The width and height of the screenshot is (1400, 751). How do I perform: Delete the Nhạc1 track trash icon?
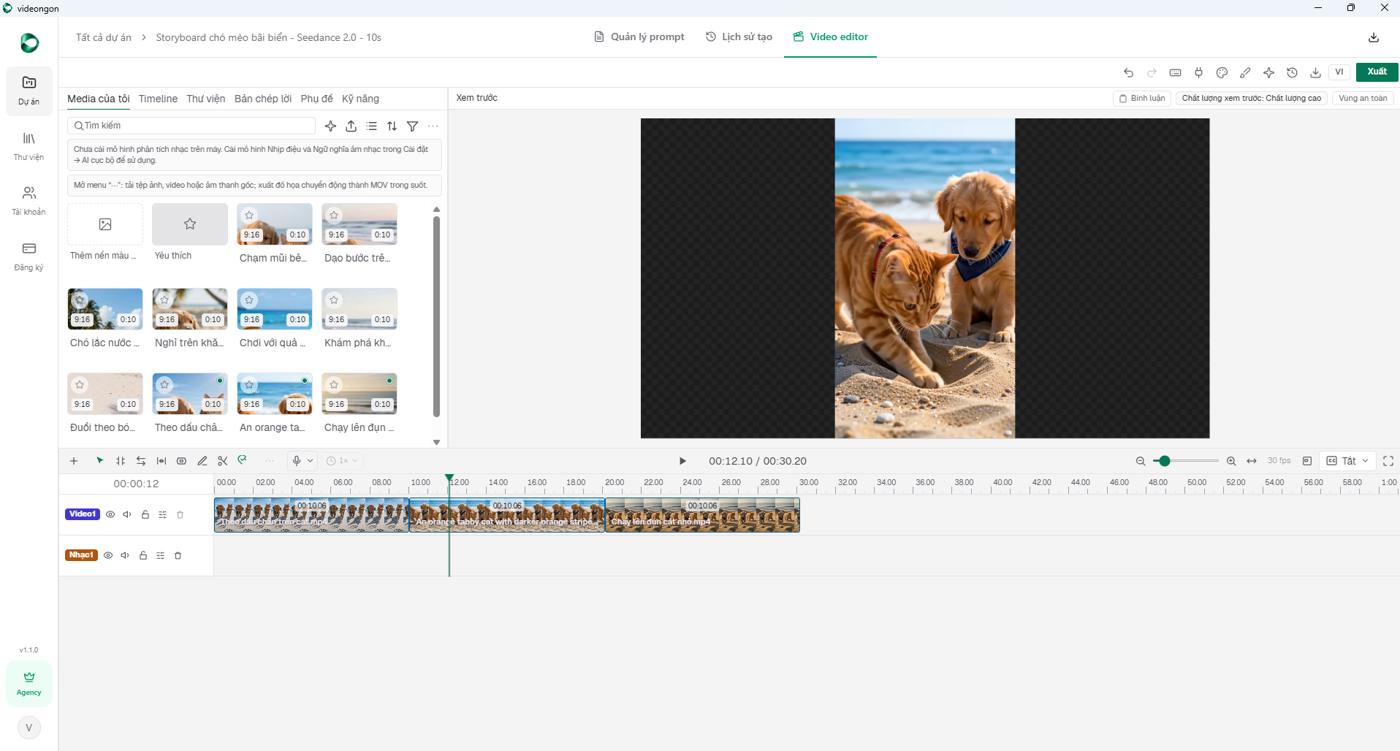178,555
